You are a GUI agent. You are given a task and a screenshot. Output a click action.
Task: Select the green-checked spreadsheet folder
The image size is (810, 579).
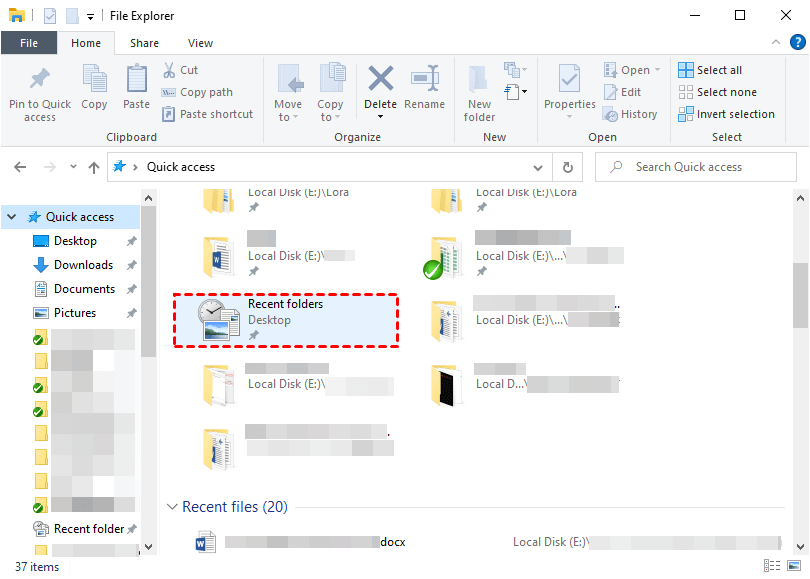tap(443, 257)
